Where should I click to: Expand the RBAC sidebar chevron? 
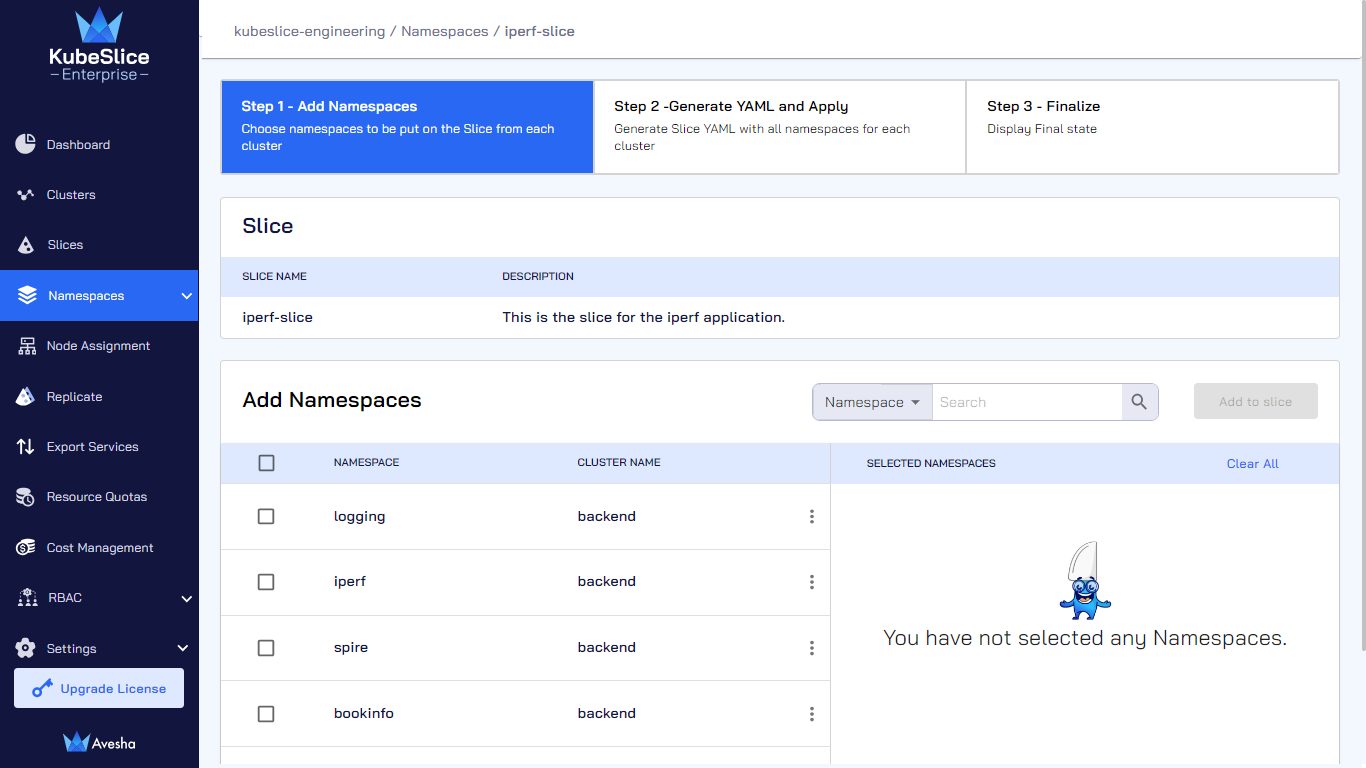click(186, 598)
